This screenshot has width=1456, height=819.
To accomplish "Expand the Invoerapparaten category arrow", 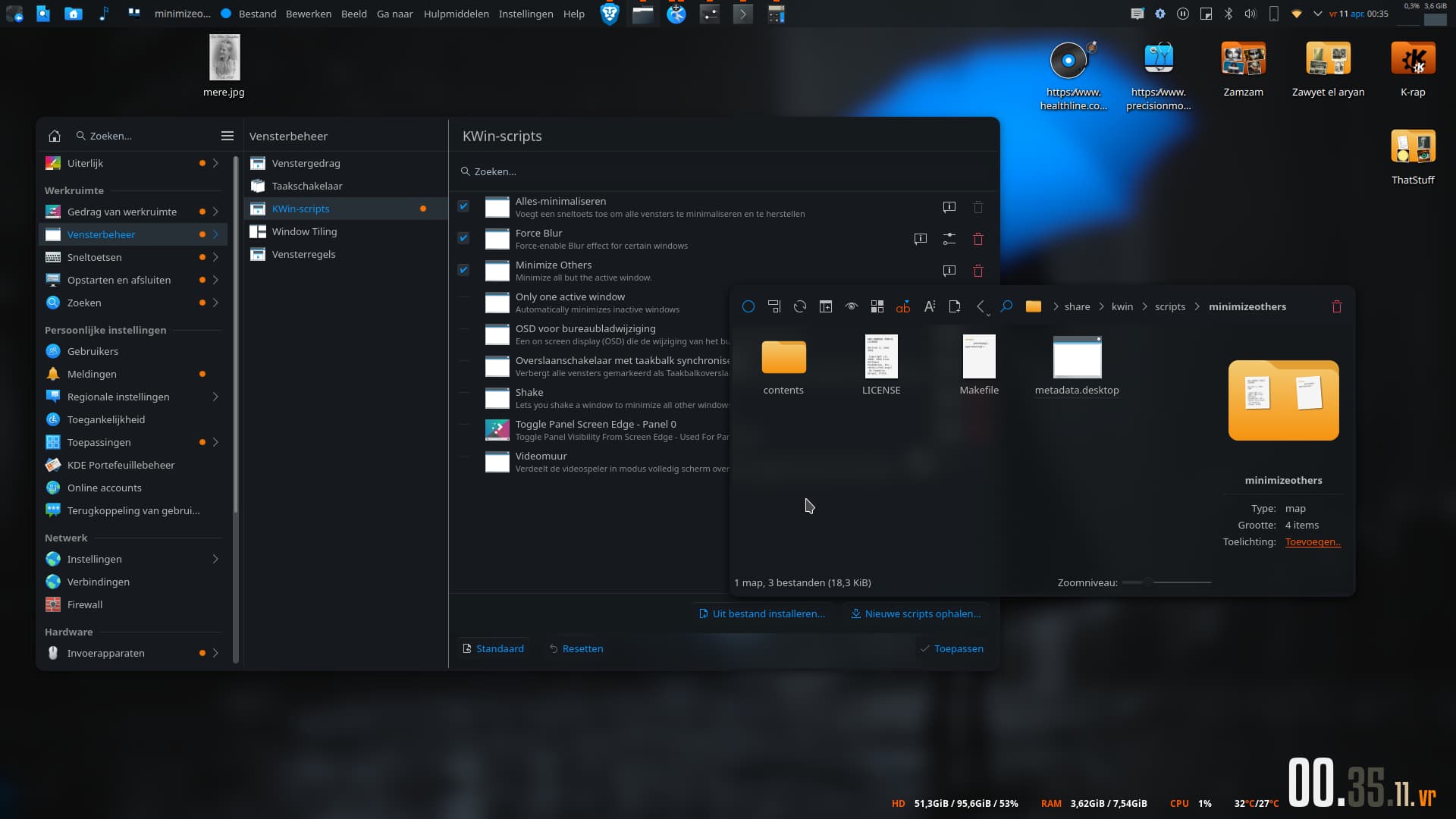I will (x=215, y=653).
